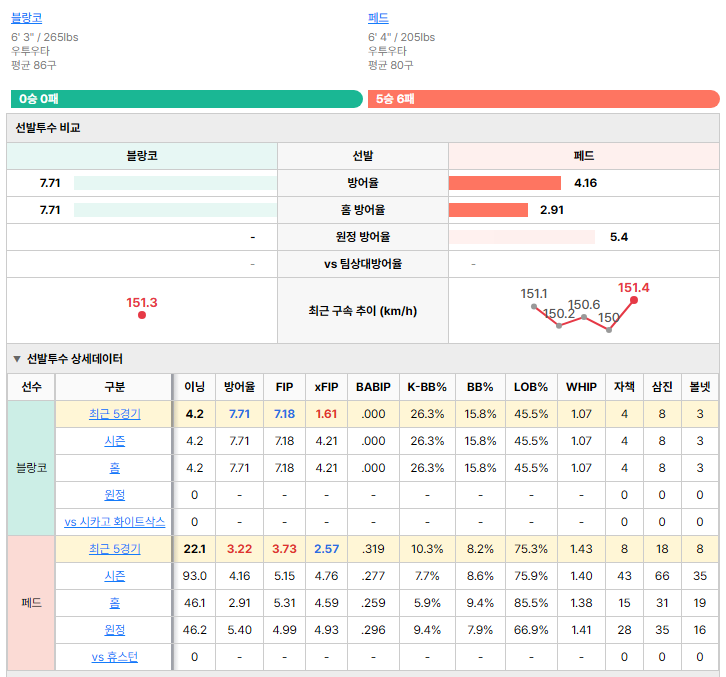Click the LOB% column header
This screenshot has height=677, width=726.
pos(531,387)
